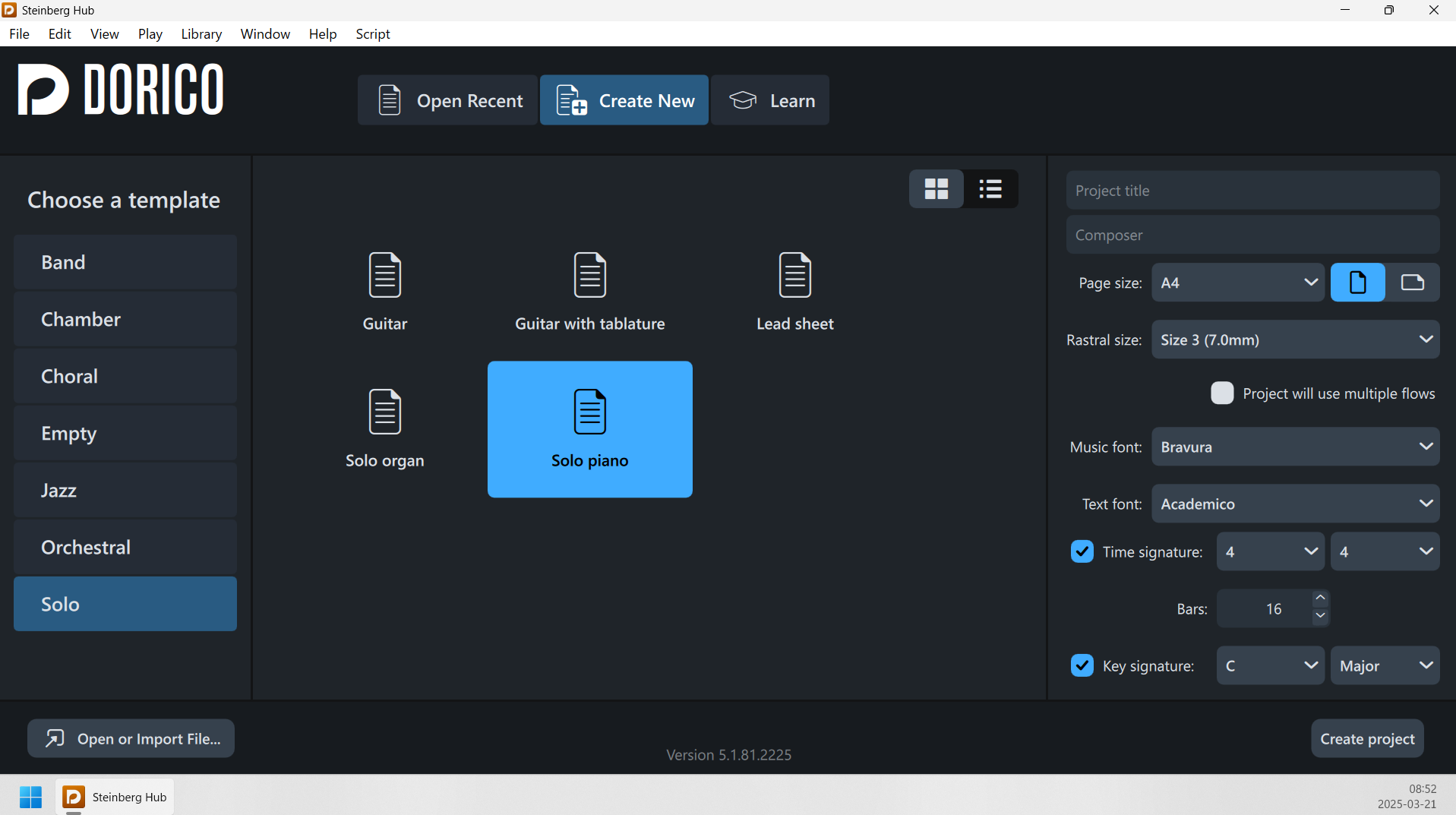Viewport: 1456px width, 815px height.
Task: Select the Solo organ template
Action: [385, 429]
